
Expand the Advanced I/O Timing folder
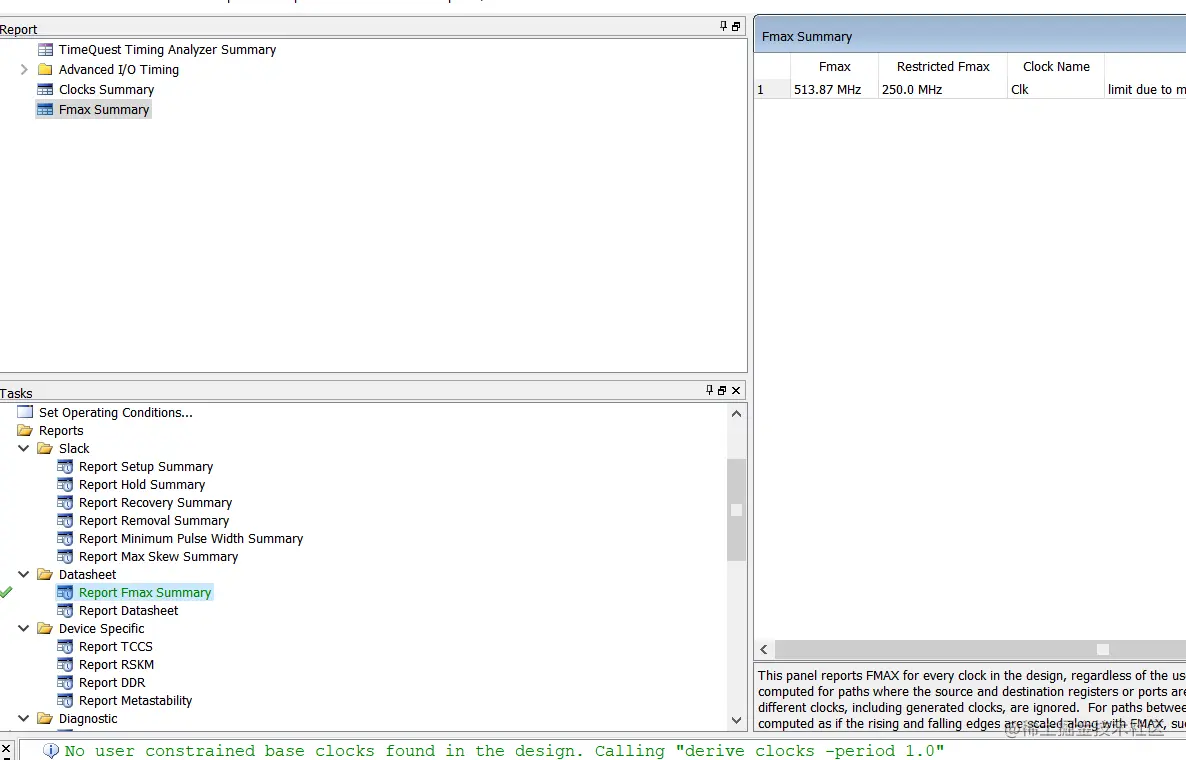click(24, 70)
